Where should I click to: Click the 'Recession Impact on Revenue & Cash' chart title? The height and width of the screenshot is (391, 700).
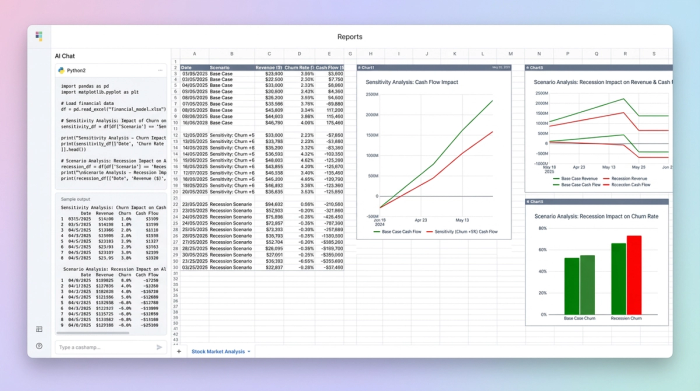[603, 82]
